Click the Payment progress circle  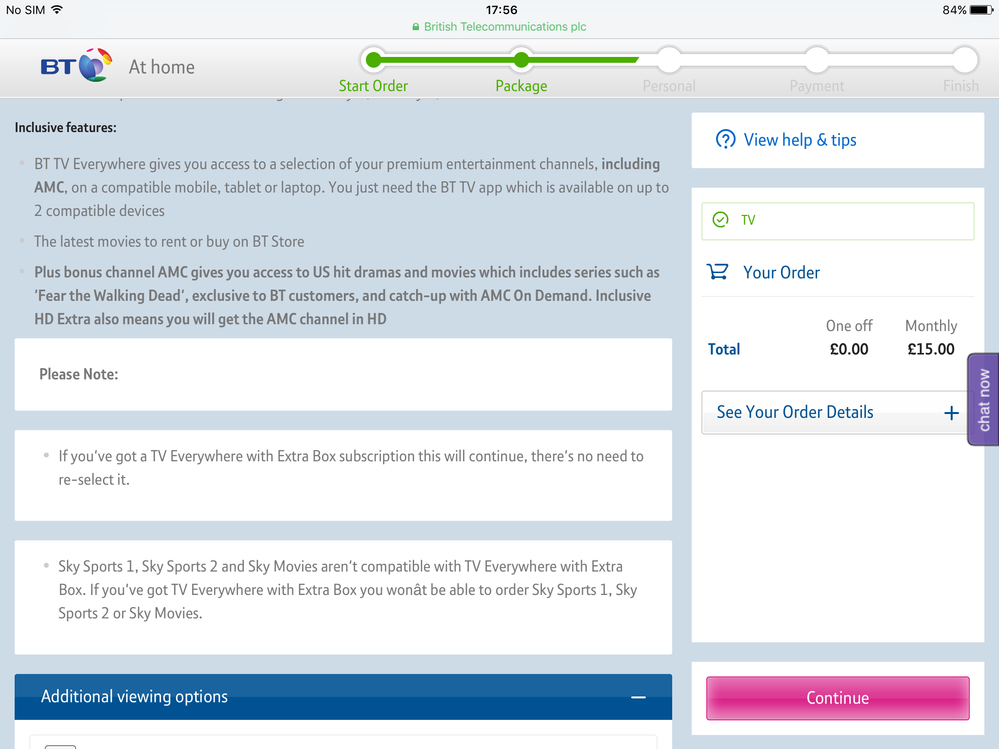[x=817, y=60]
